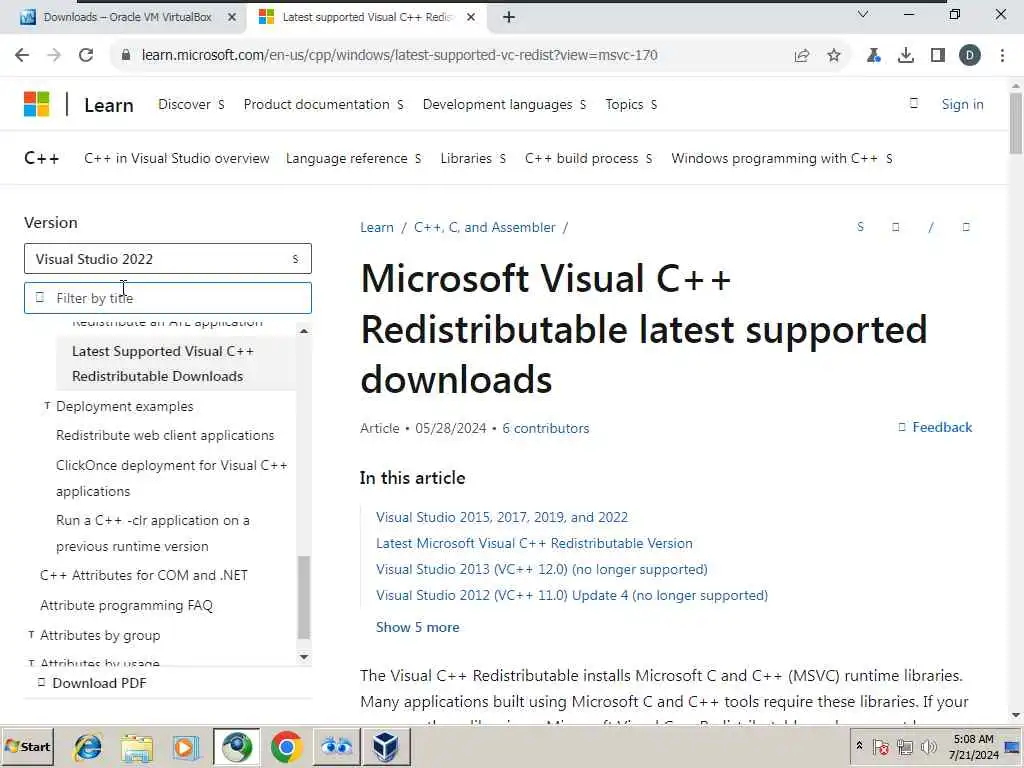The width and height of the screenshot is (1024, 768).
Task: Open Windows Media Player taskbar icon
Action: 186,746
